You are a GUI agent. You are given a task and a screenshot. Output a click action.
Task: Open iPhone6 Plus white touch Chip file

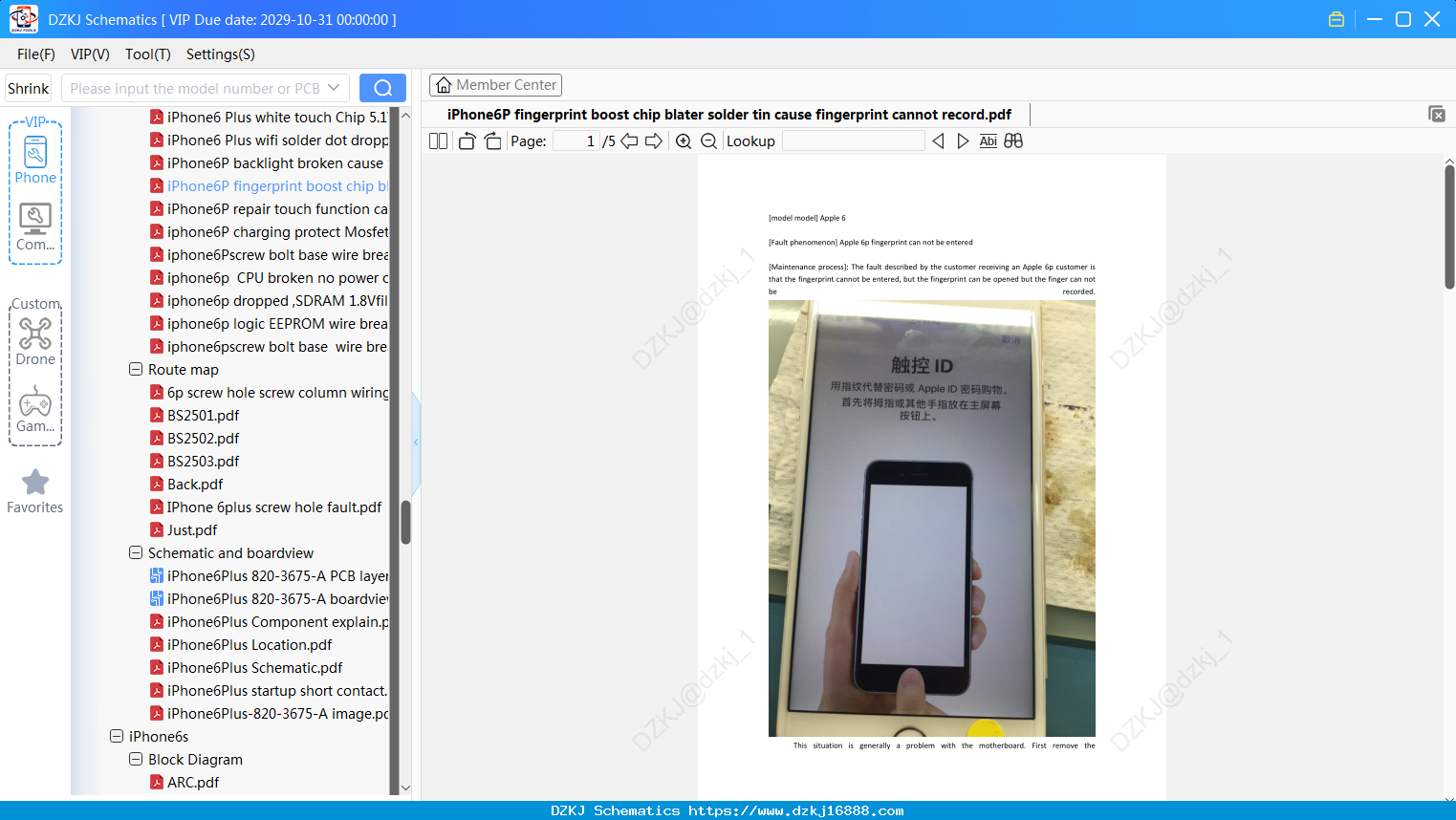270,117
